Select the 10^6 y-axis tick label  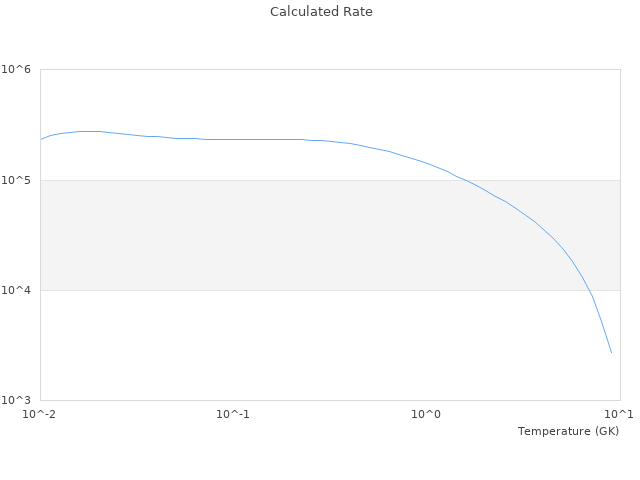click(17, 70)
